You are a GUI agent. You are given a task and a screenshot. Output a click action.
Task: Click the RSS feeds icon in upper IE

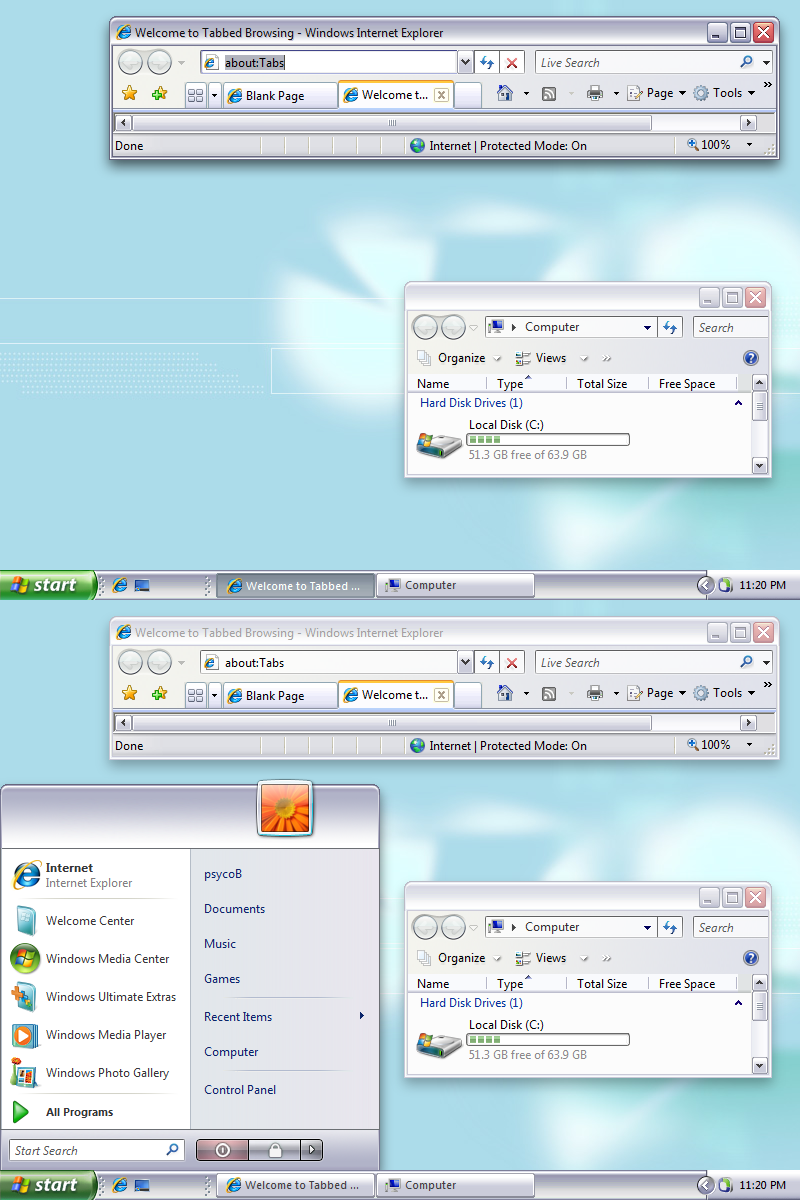click(x=549, y=94)
